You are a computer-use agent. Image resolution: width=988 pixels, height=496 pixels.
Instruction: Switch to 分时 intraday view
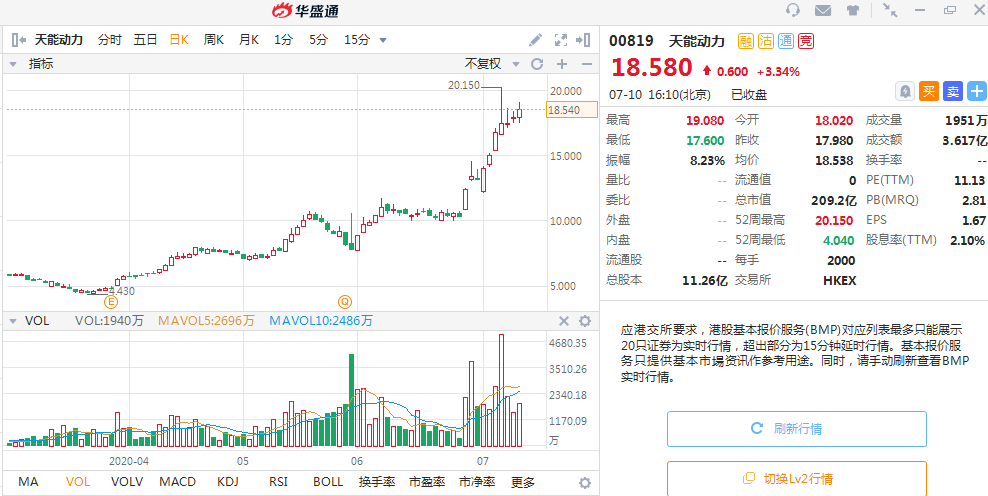click(x=110, y=40)
